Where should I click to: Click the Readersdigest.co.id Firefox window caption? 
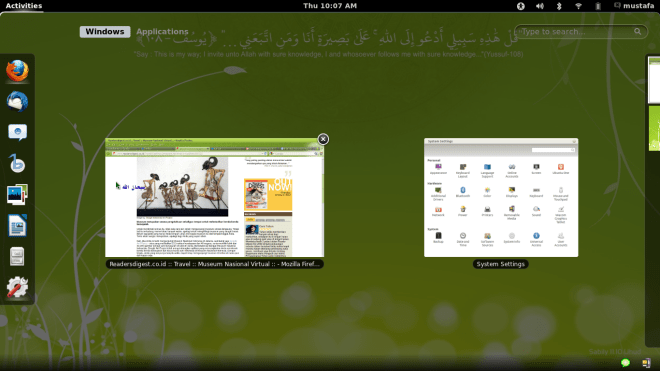(215, 264)
